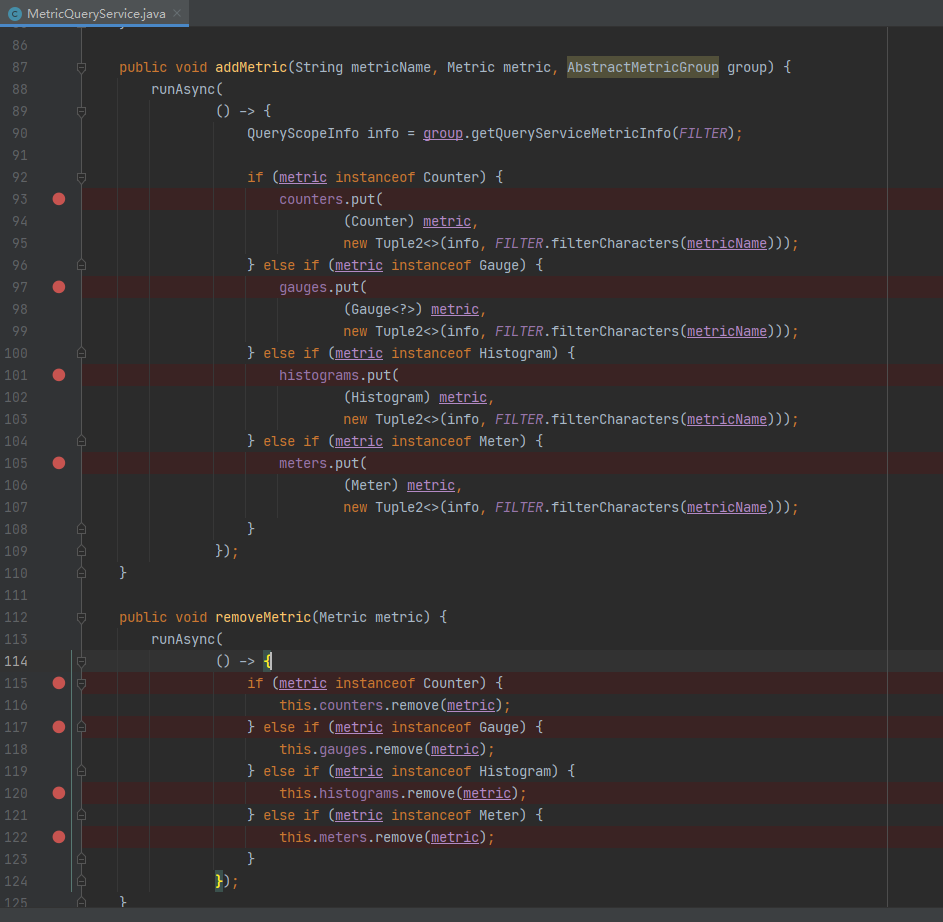Click the addMetric method name on line 87
This screenshot has height=922, width=943.
click(250, 67)
